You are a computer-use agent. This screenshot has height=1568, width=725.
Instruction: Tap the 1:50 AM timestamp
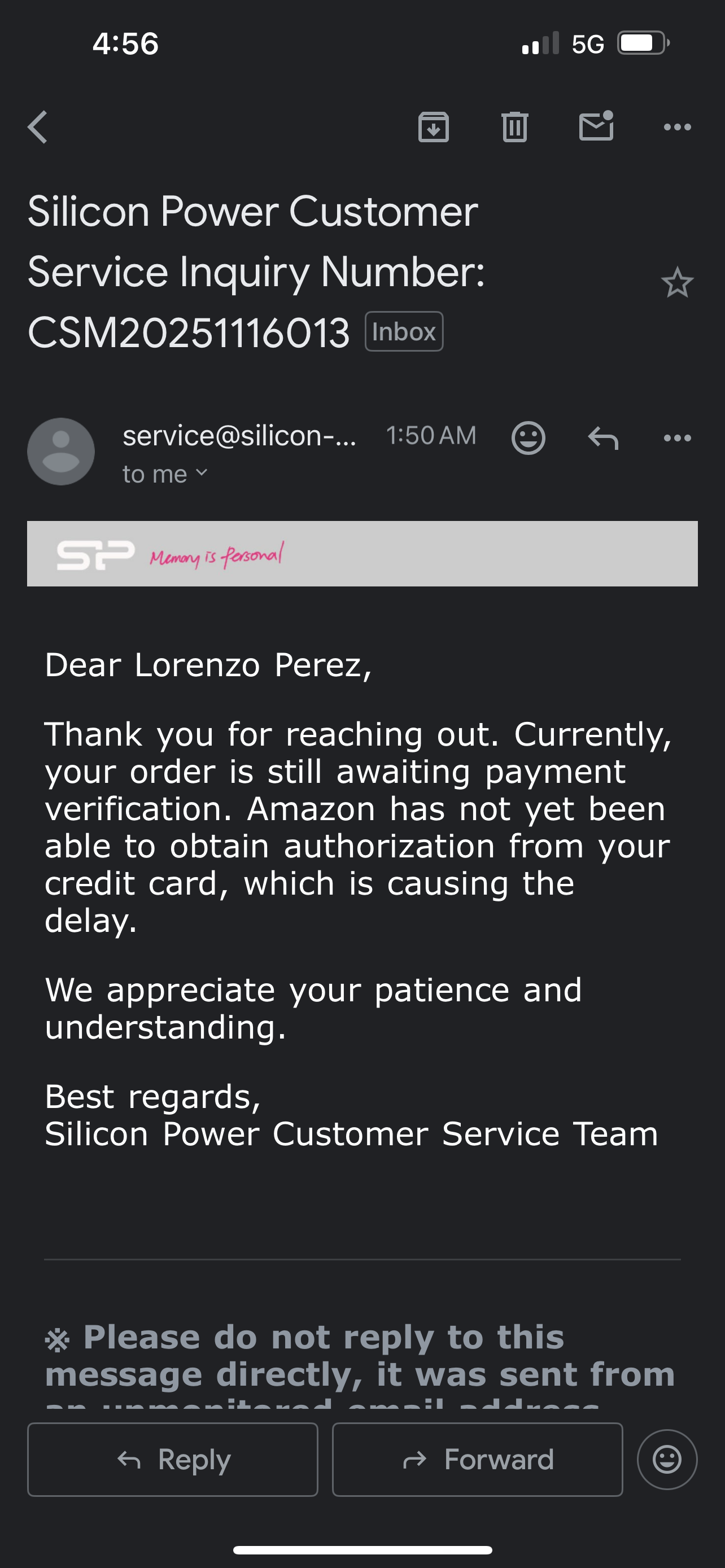pos(431,436)
